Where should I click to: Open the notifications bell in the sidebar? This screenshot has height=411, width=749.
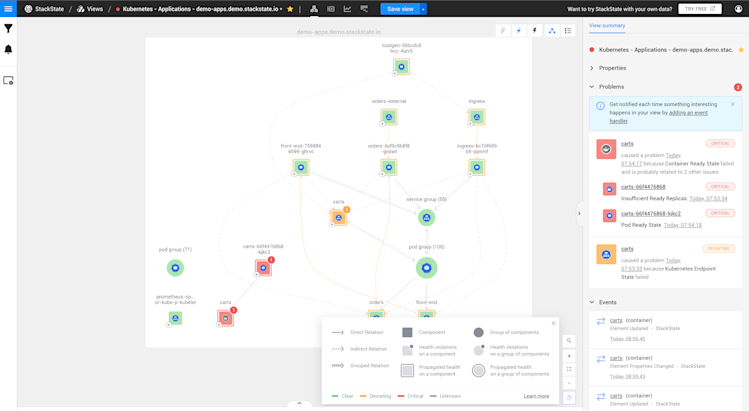[x=8, y=49]
